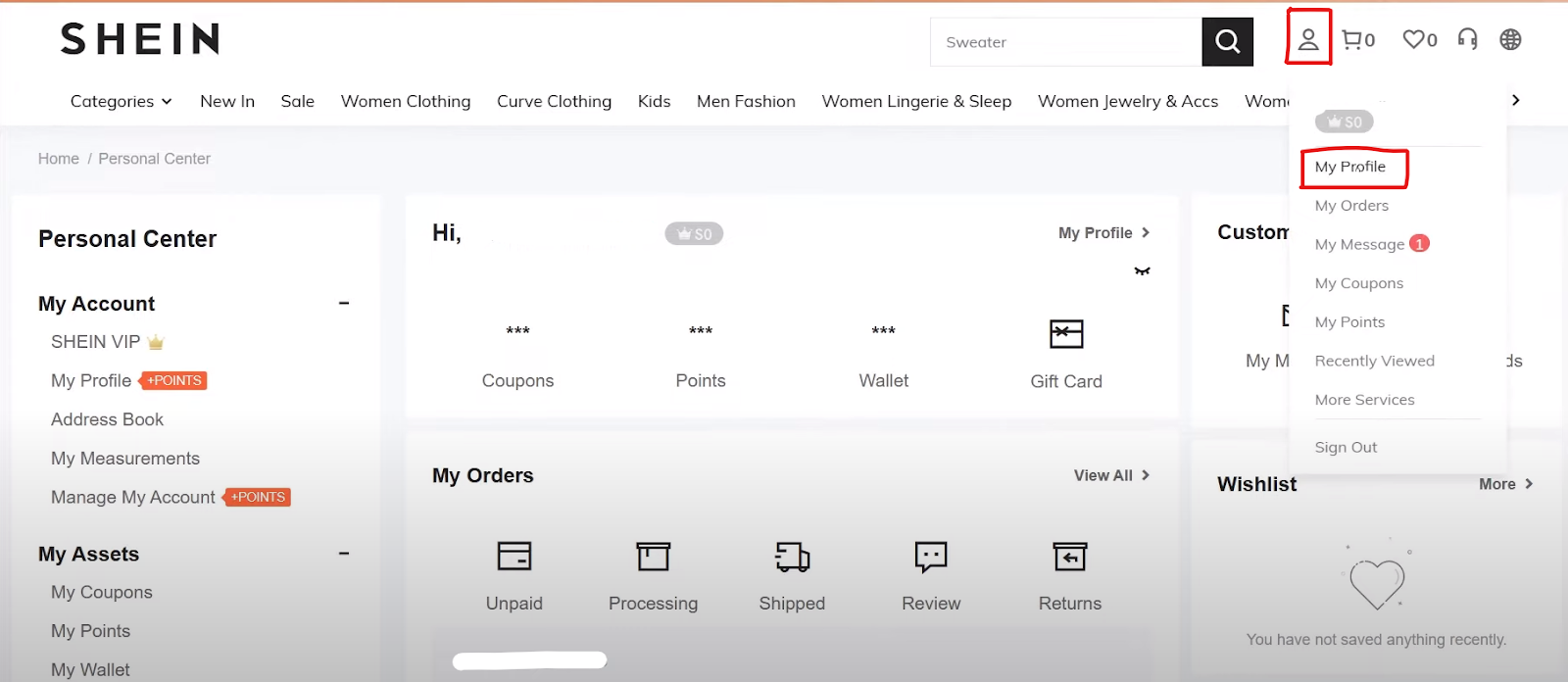
Task: Open the Men Fashion tab
Action: [746, 101]
